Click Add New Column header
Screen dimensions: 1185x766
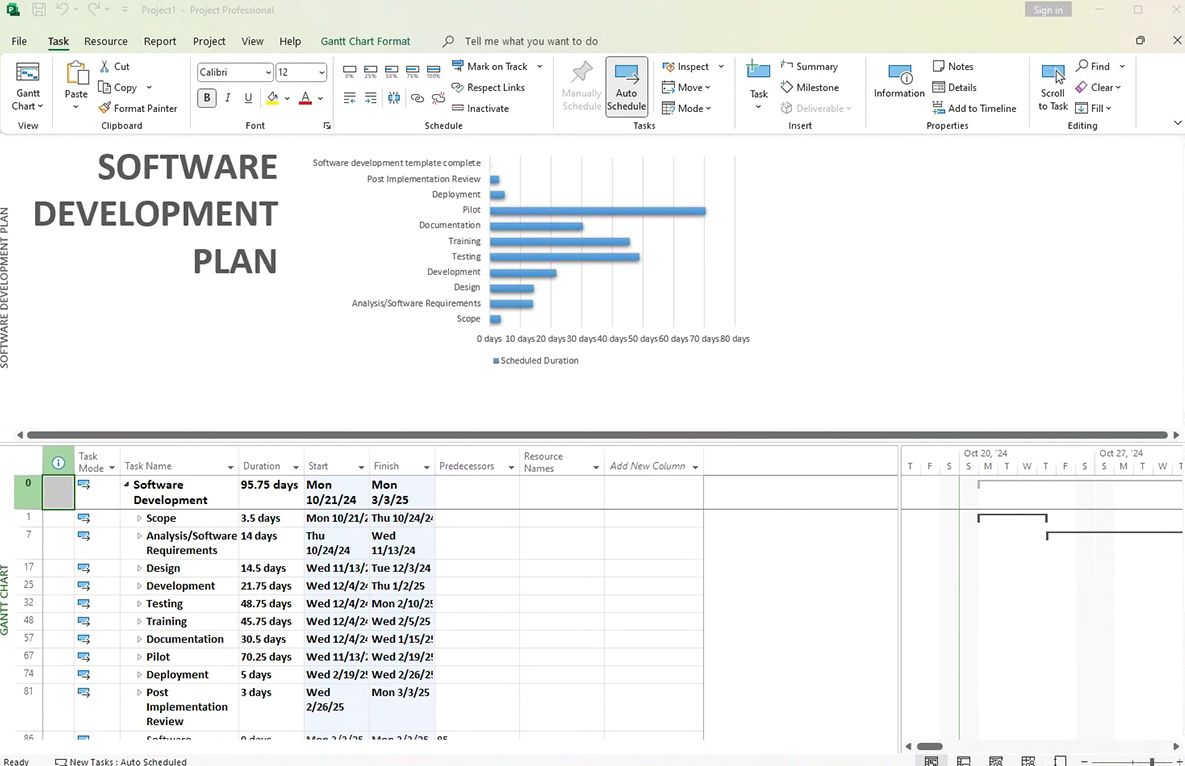point(648,466)
